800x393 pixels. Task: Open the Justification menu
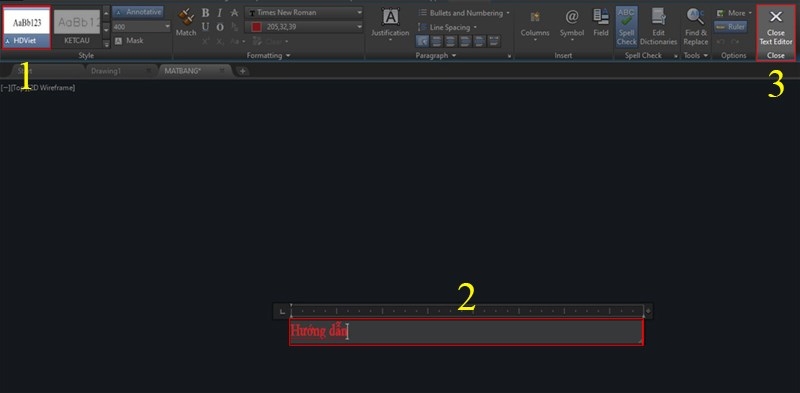(x=390, y=24)
